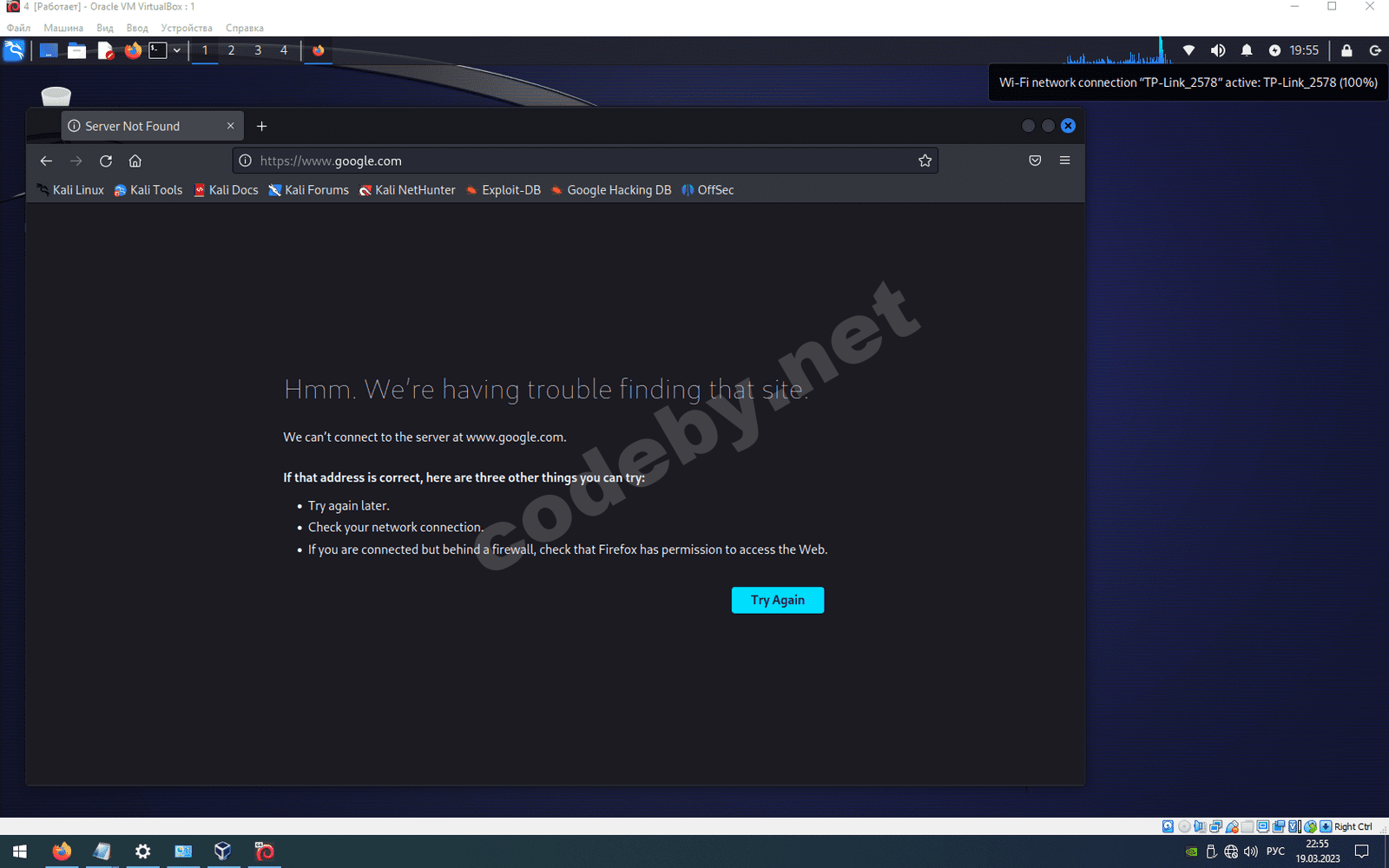Open the Kali Linux applications menu
Viewport: 1389px width, 868px height.
(x=15, y=50)
